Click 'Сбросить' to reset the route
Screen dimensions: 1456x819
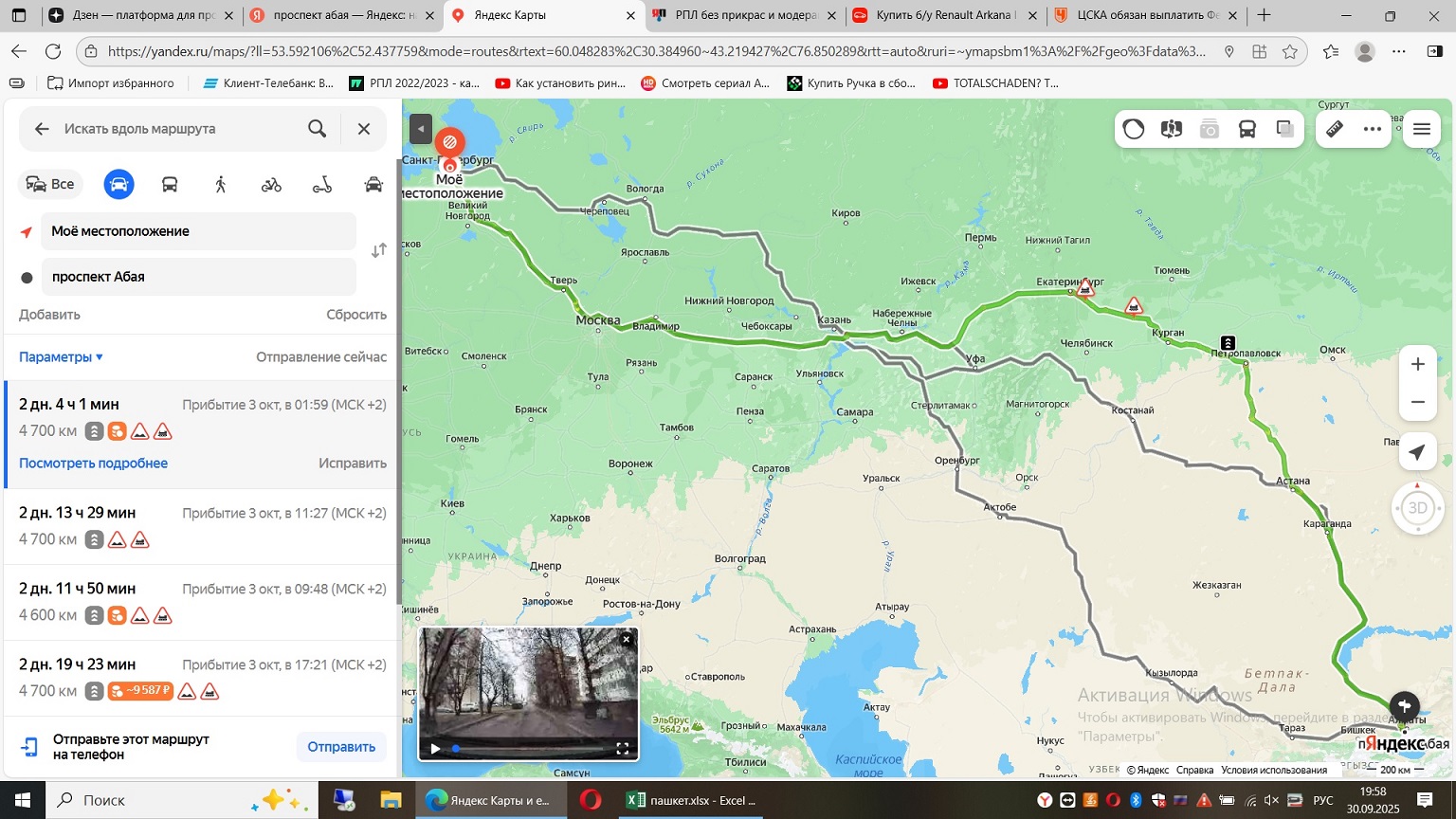pyautogui.click(x=356, y=315)
